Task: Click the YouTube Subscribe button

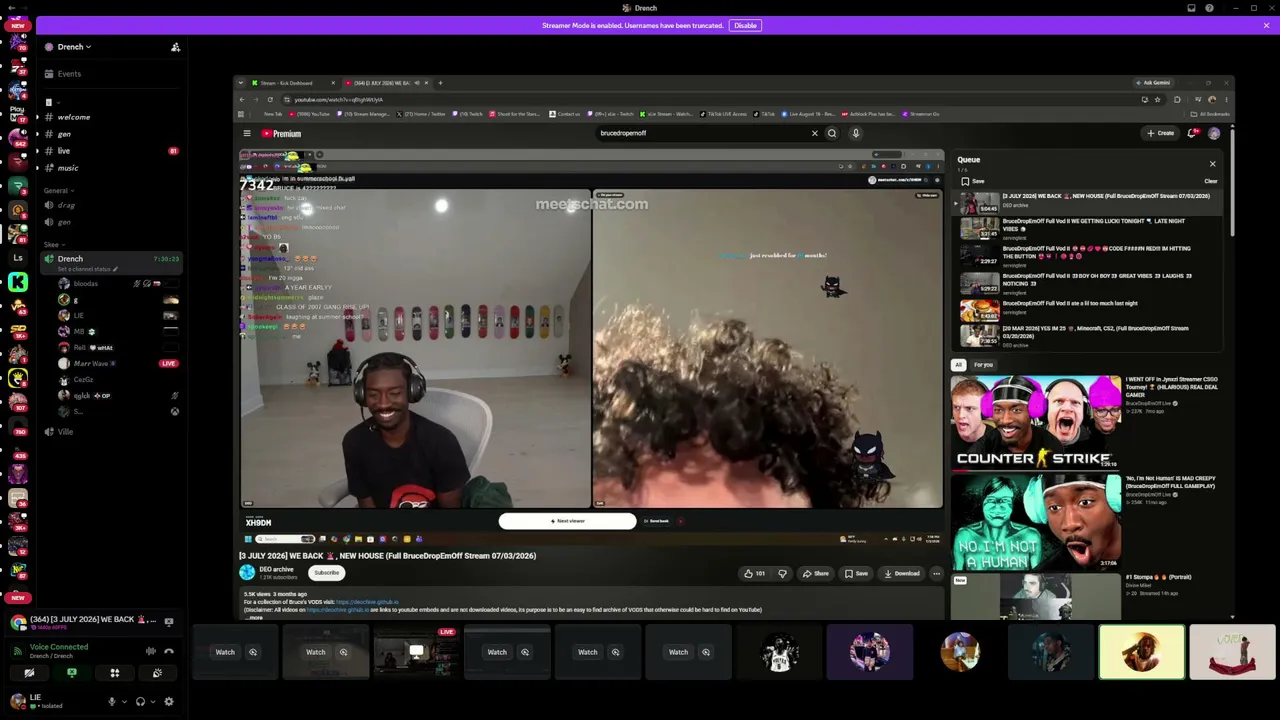Action: point(326,573)
